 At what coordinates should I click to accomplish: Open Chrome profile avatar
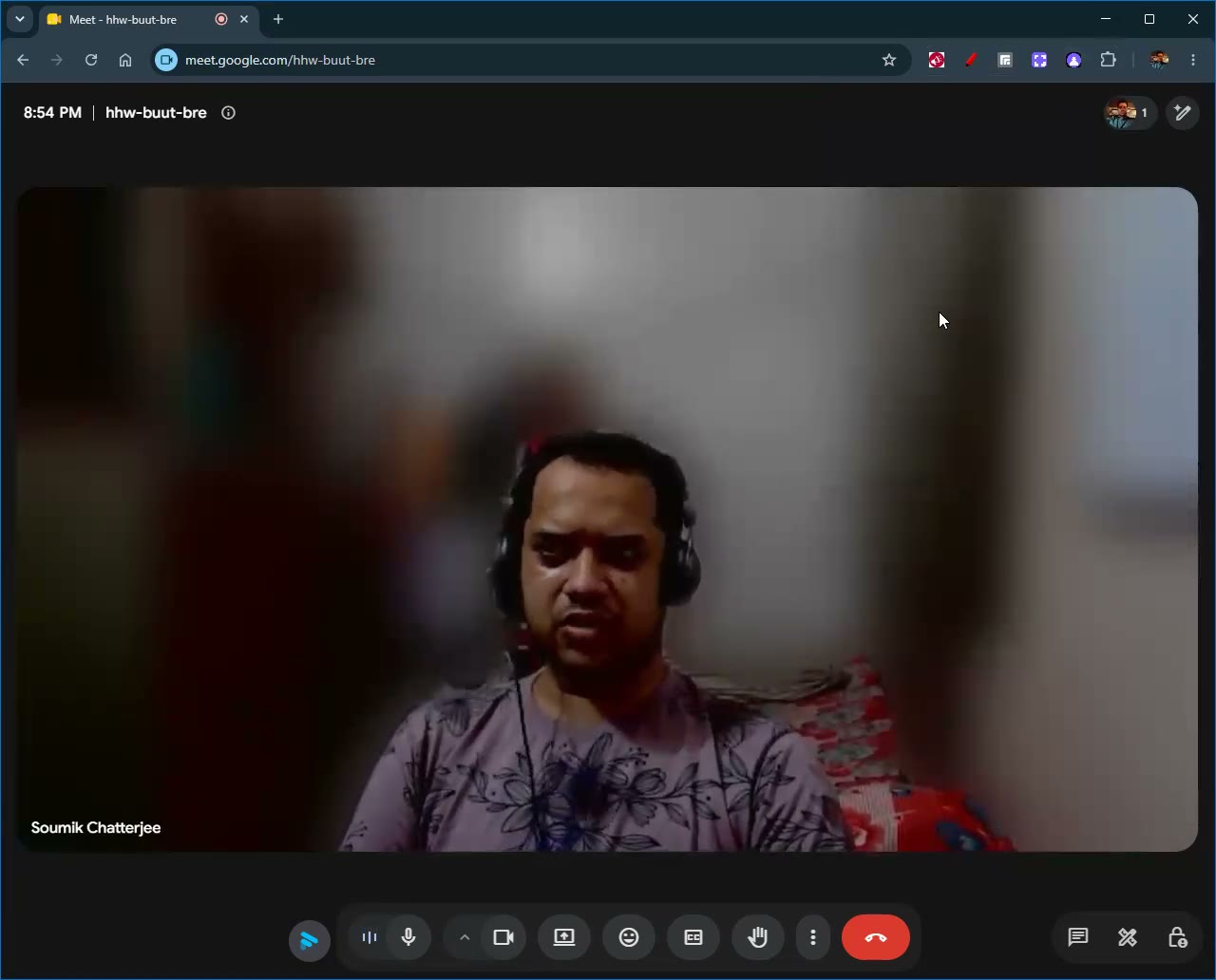pyautogui.click(x=1158, y=60)
